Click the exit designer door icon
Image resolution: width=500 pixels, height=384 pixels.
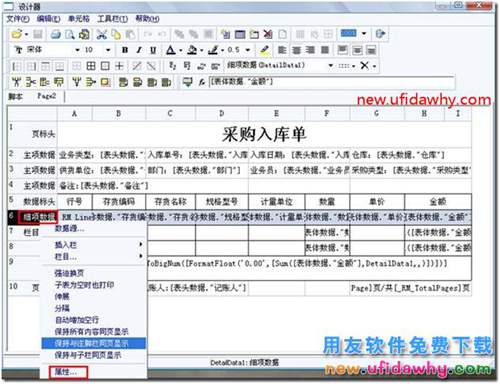tap(380, 34)
